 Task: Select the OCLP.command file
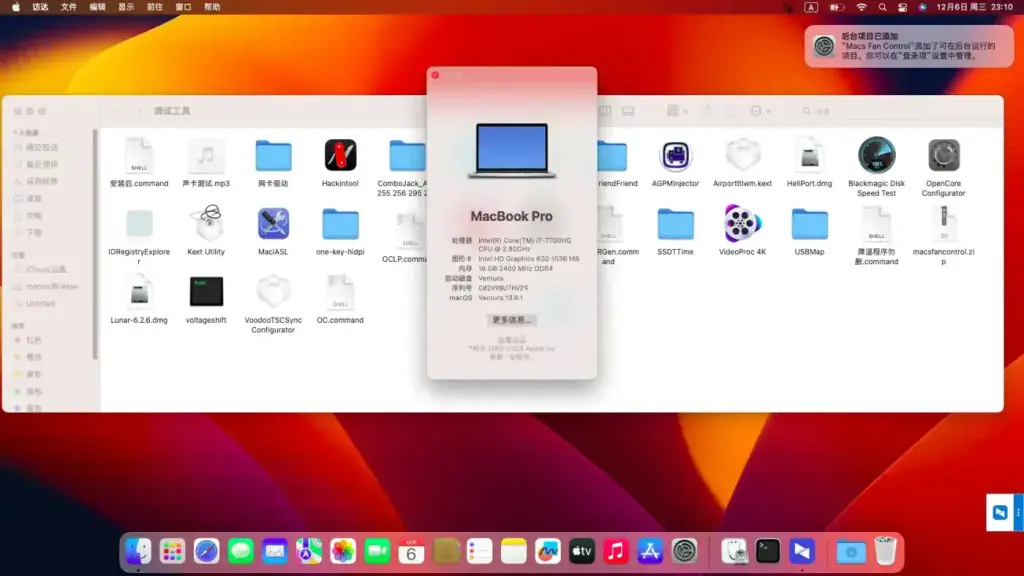coord(410,230)
